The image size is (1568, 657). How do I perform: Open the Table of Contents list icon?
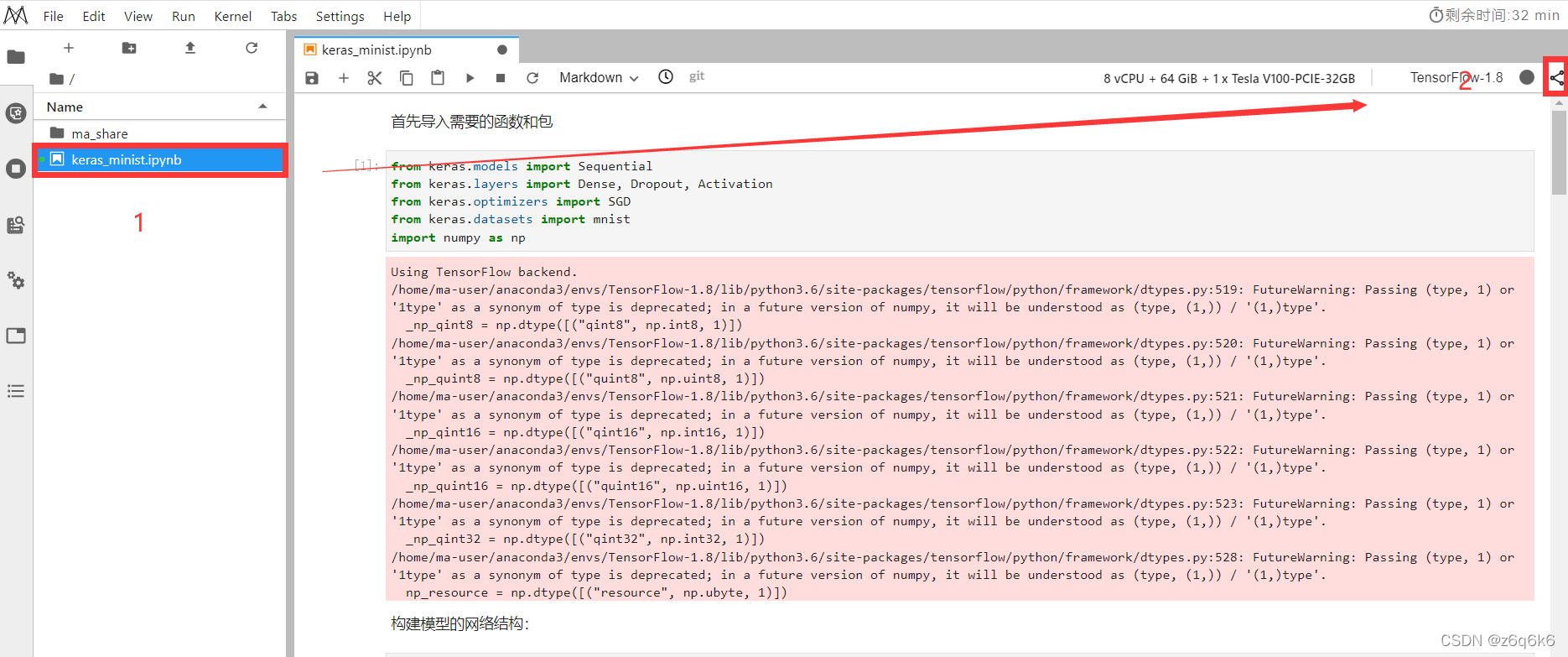tap(16, 391)
